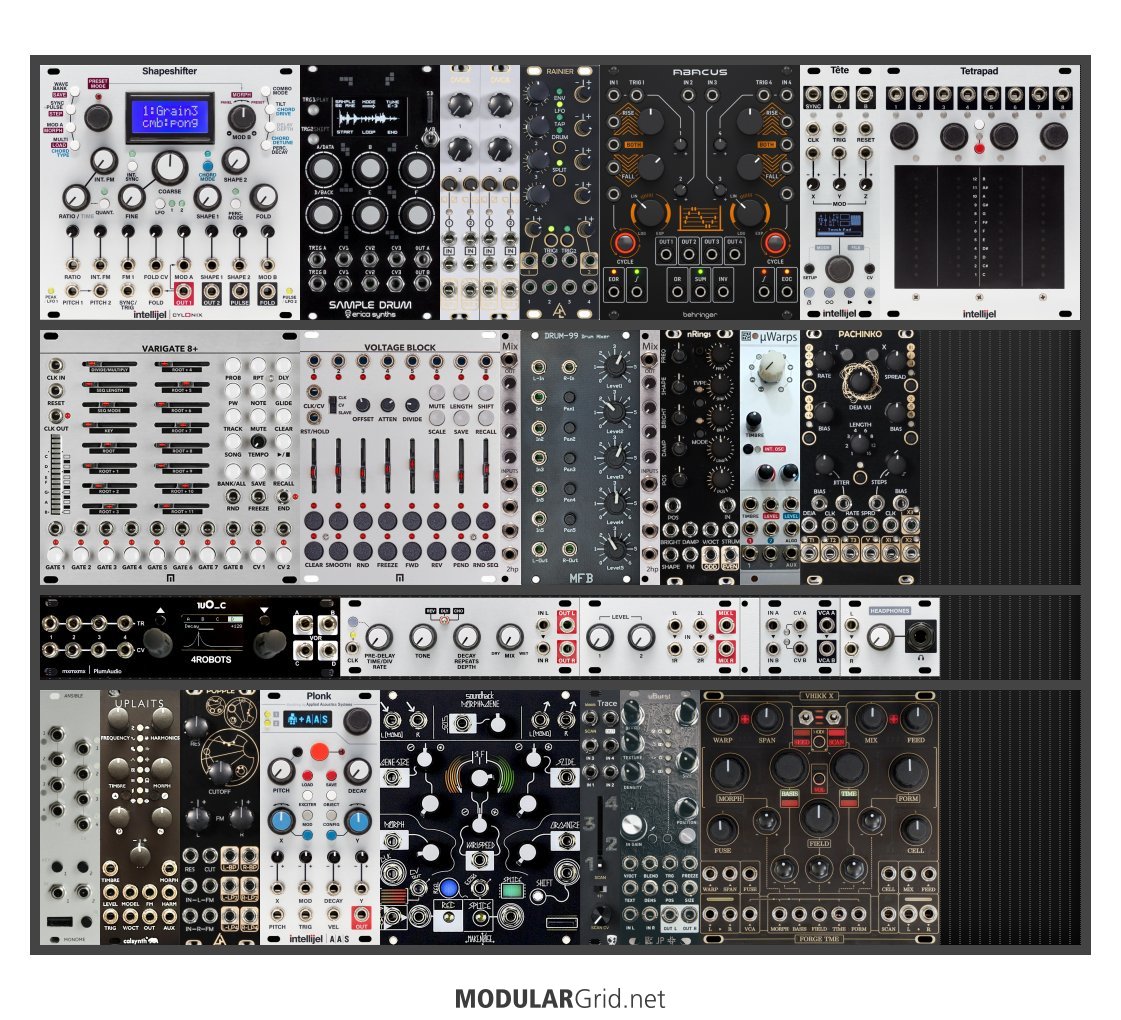Click the left red CYCLE button on Abacus
The width and height of the screenshot is (1121, 1020).
point(625,243)
